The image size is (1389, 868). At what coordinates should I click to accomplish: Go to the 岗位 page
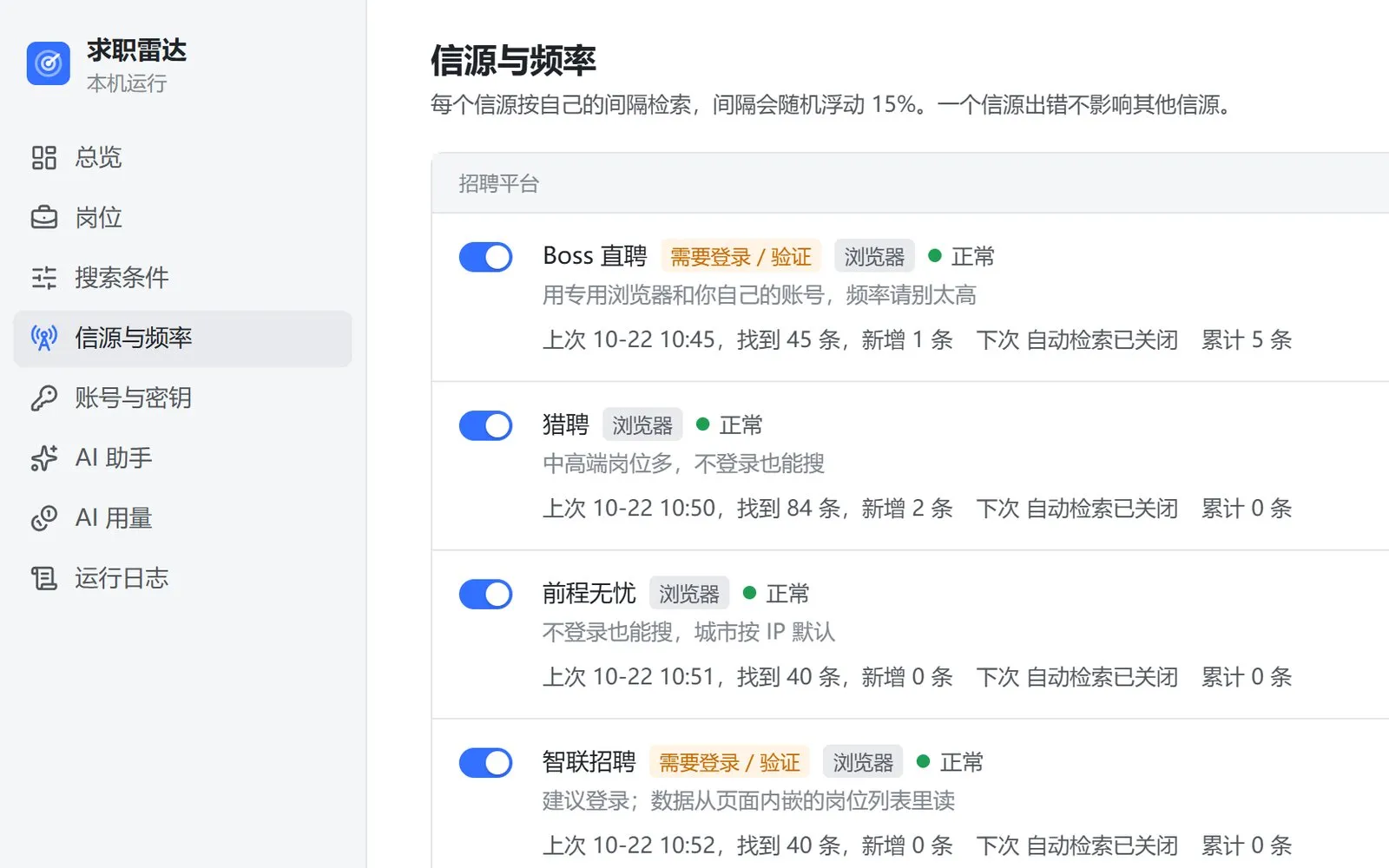182,217
